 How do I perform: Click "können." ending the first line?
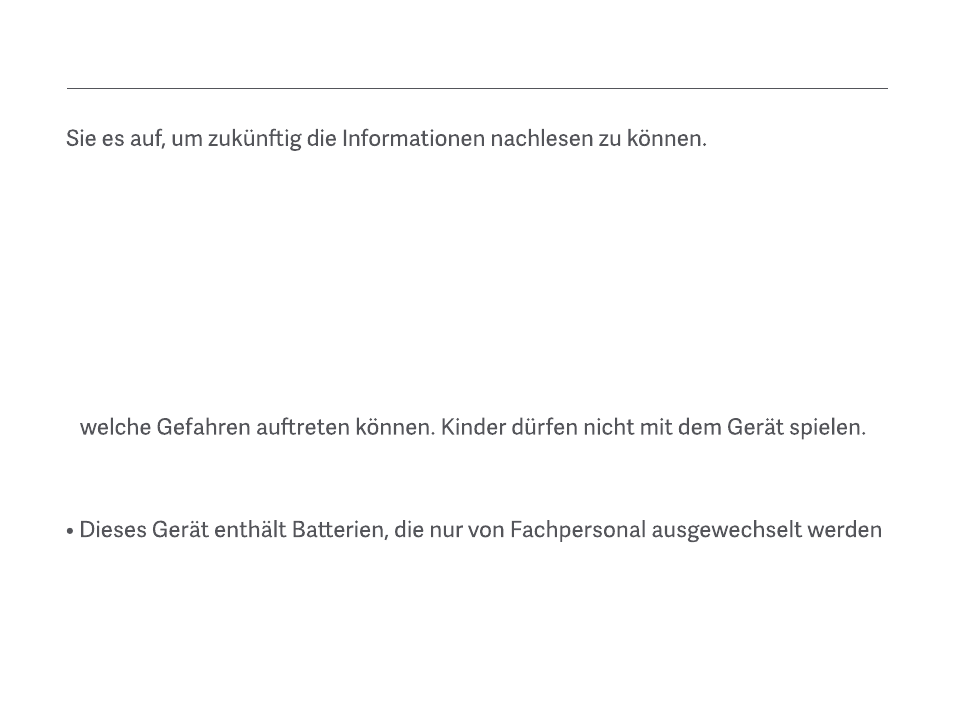(x=666, y=138)
